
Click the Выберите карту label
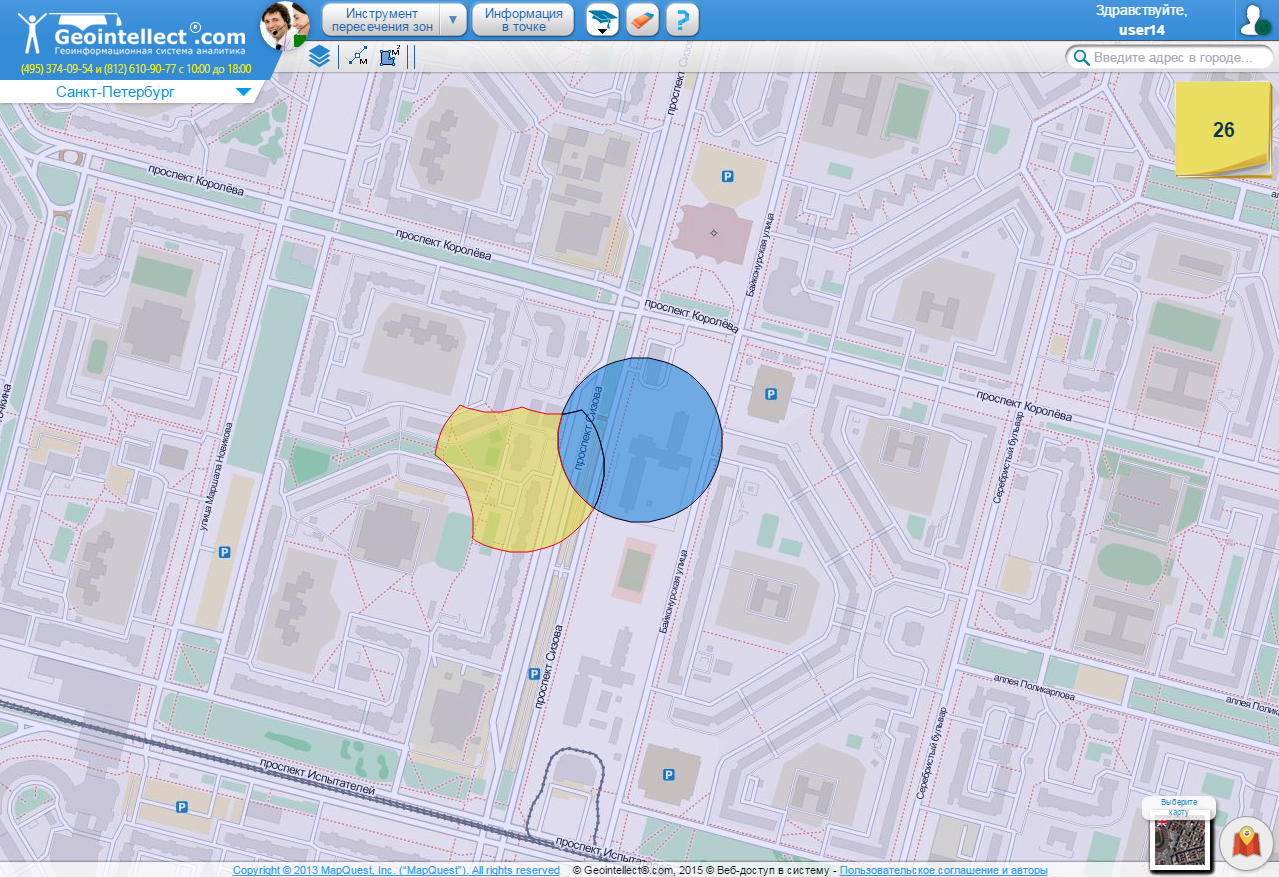(1179, 807)
